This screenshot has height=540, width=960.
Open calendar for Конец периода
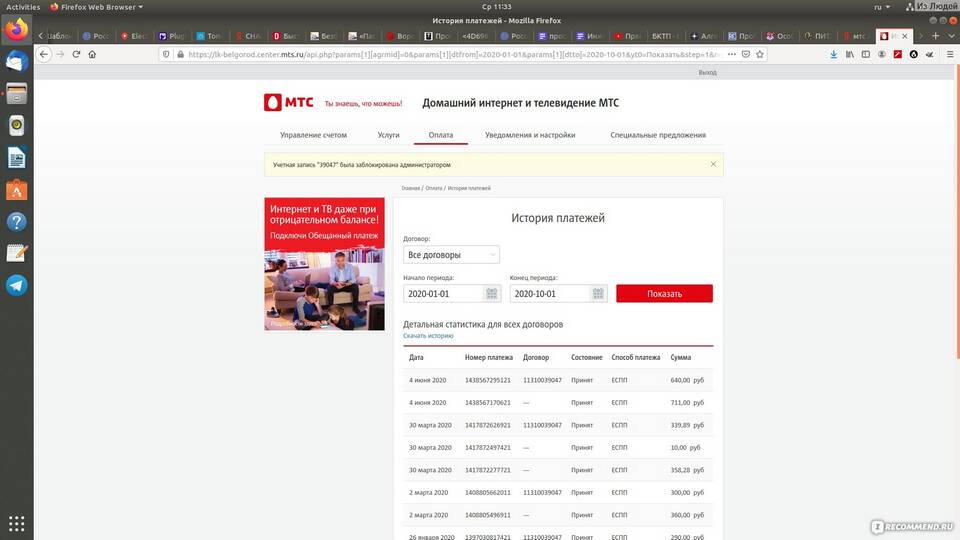(598, 293)
